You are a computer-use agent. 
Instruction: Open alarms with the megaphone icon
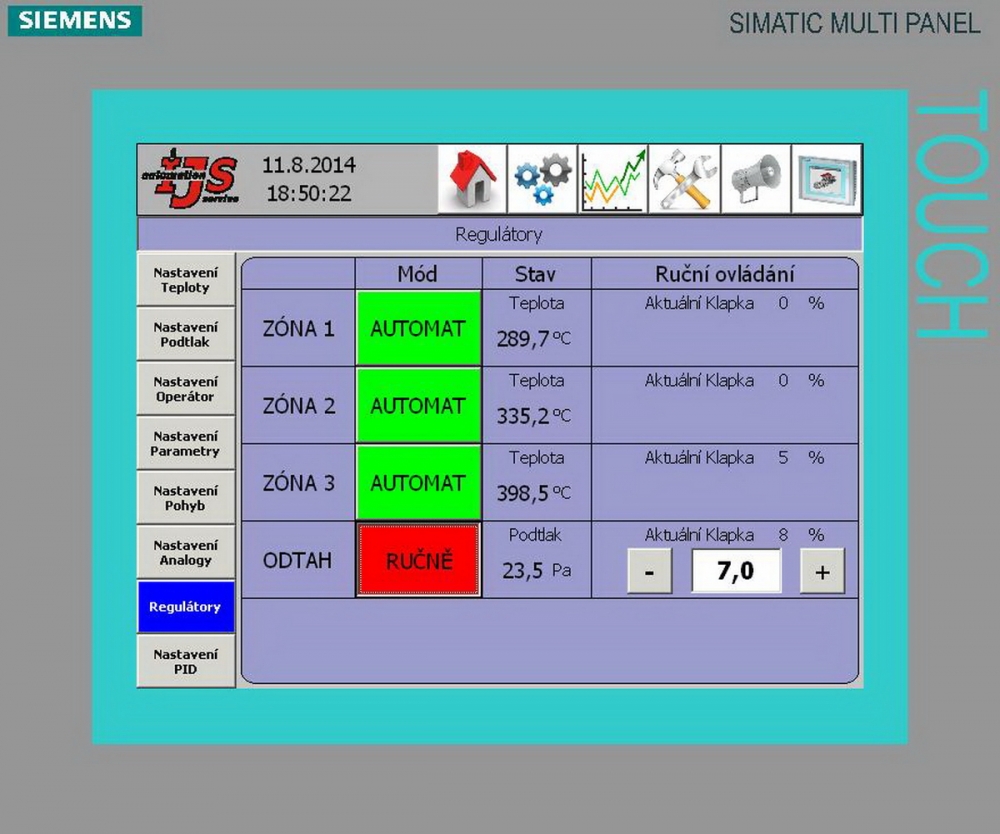[x=755, y=179]
